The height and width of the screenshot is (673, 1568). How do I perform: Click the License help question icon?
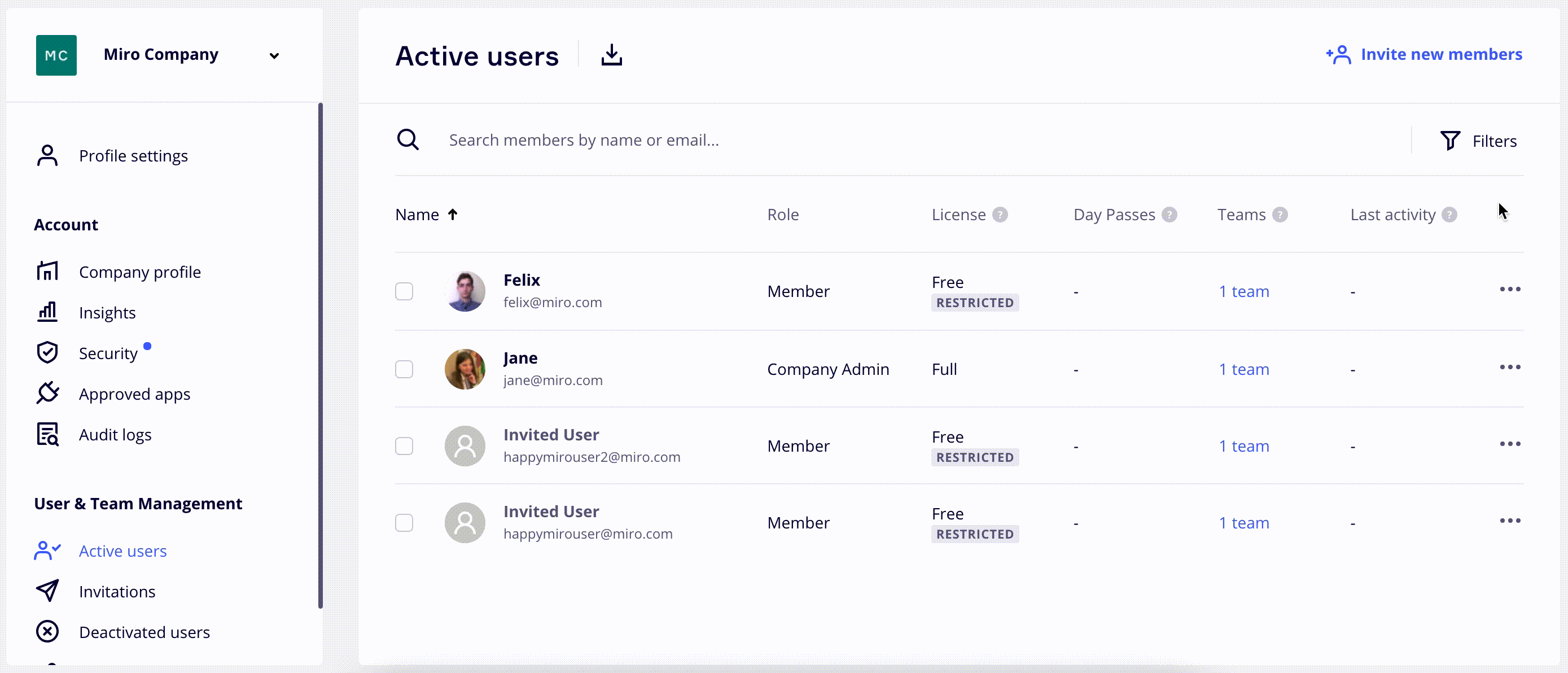coord(1000,215)
